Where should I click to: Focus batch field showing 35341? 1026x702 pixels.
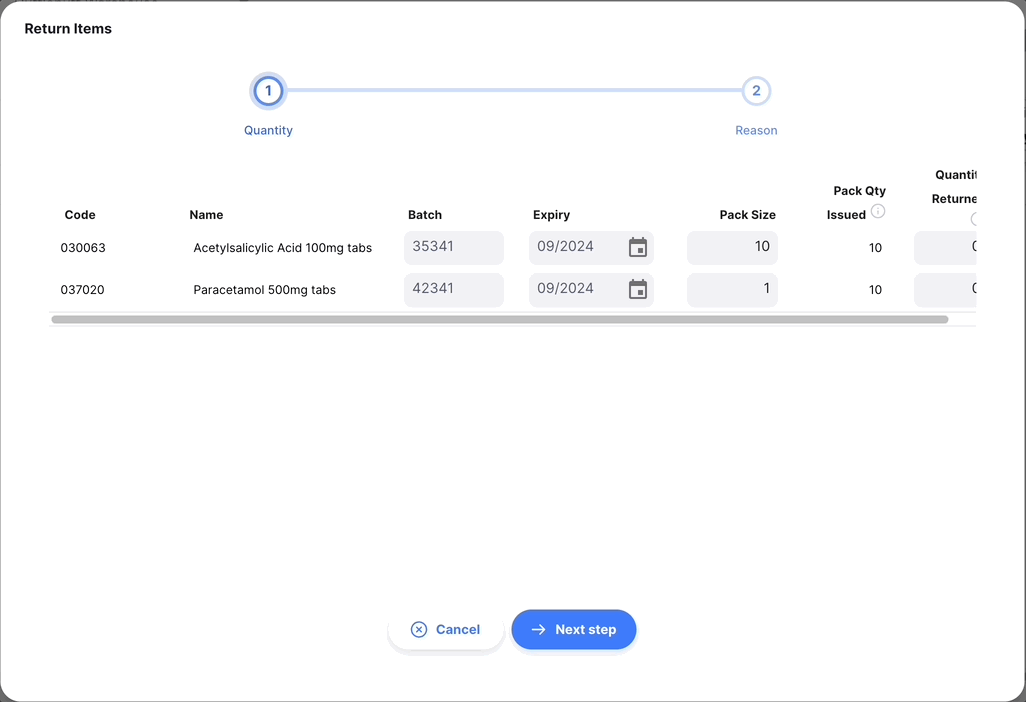pos(453,247)
